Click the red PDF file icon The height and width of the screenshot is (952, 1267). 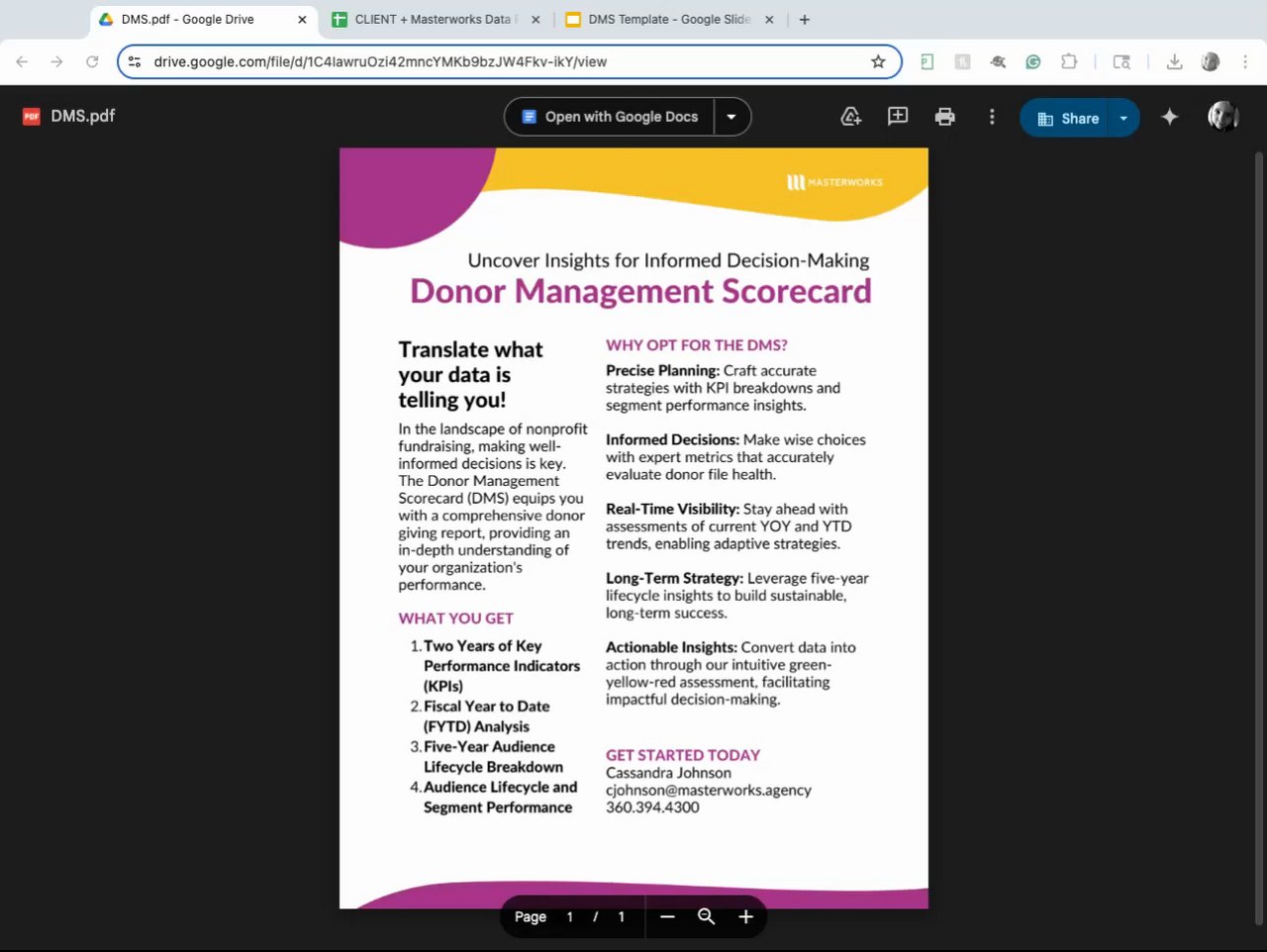tap(32, 117)
